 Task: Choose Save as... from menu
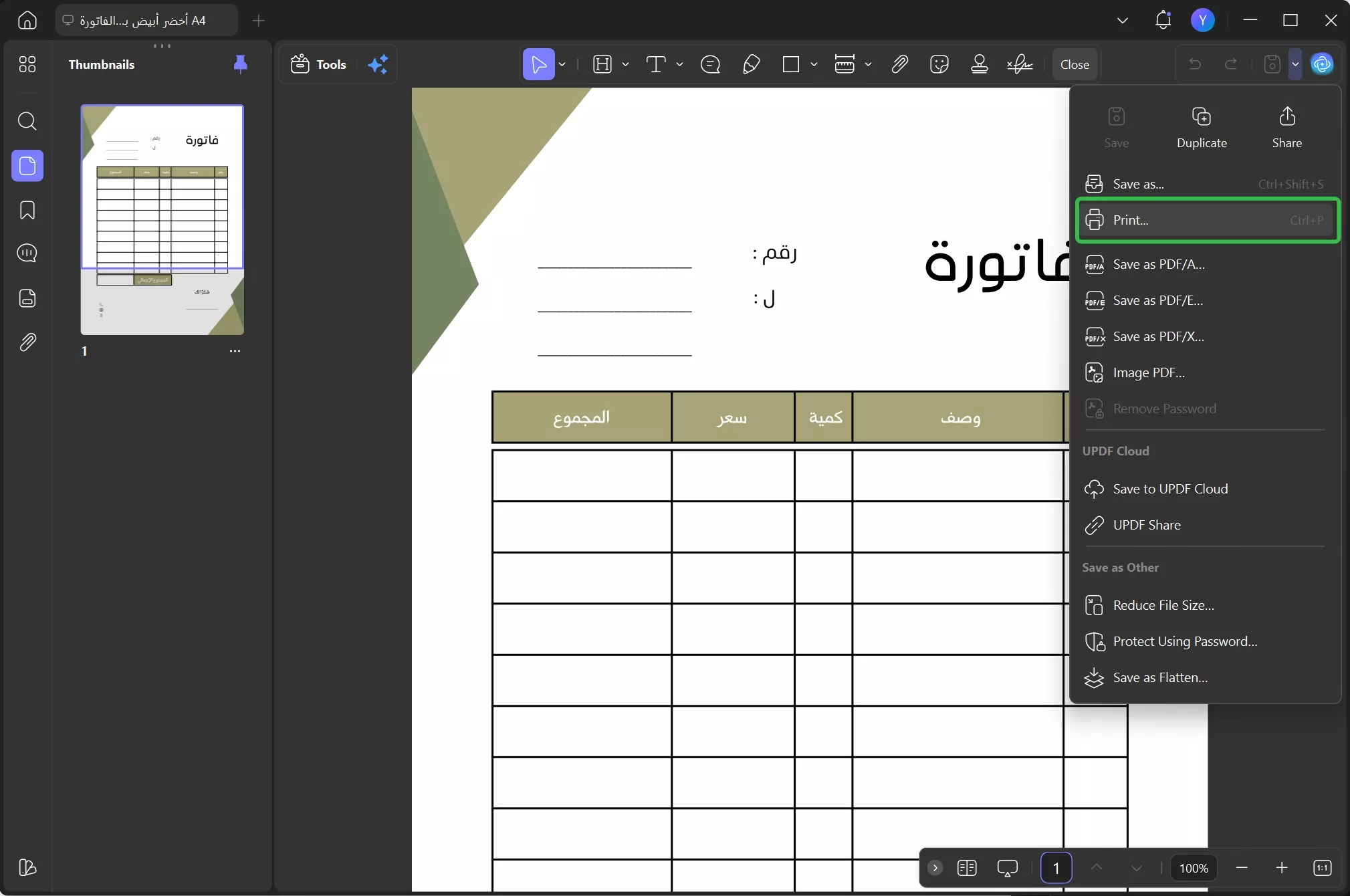pyautogui.click(x=1205, y=184)
